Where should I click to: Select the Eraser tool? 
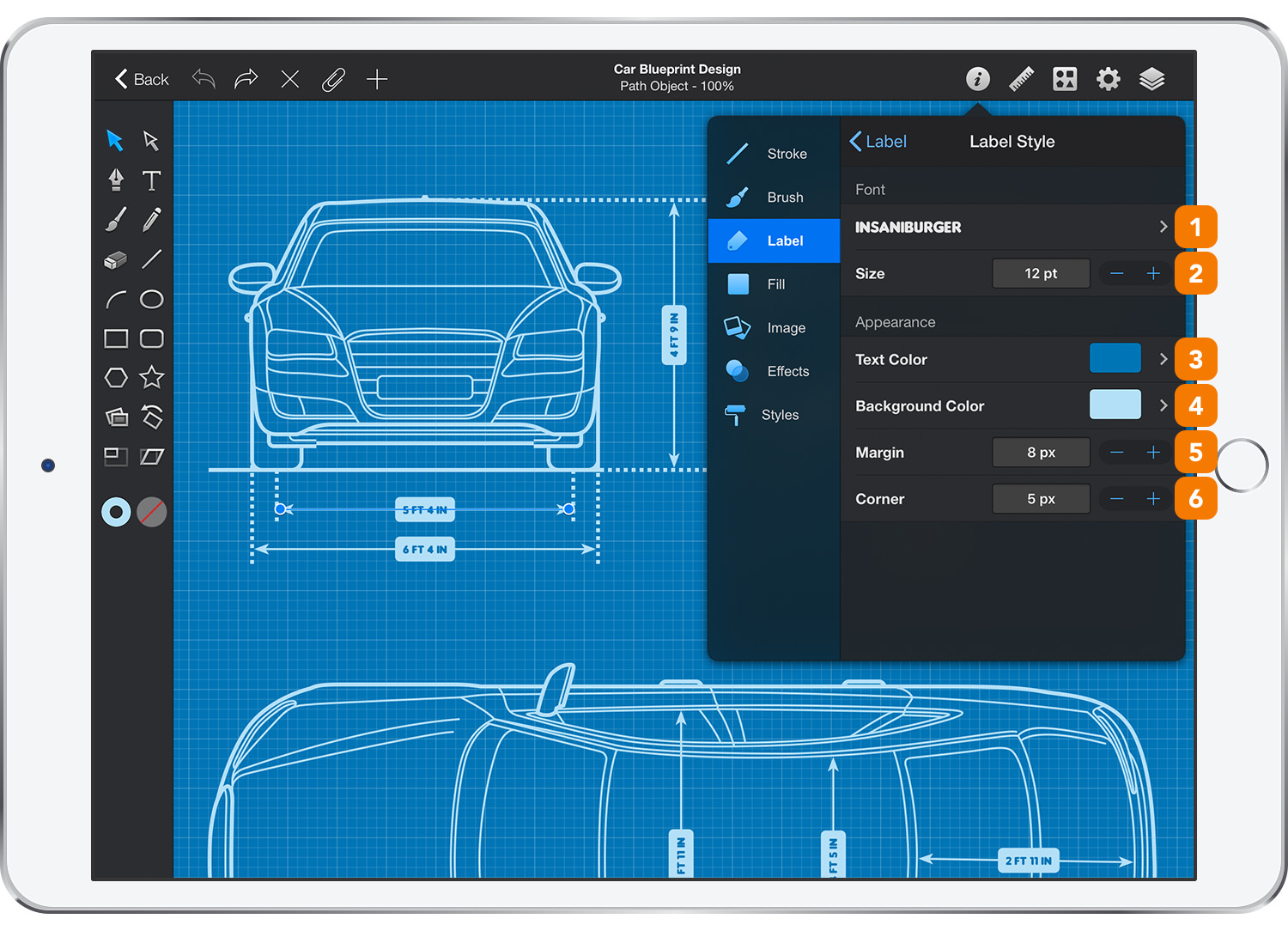pos(116,259)
